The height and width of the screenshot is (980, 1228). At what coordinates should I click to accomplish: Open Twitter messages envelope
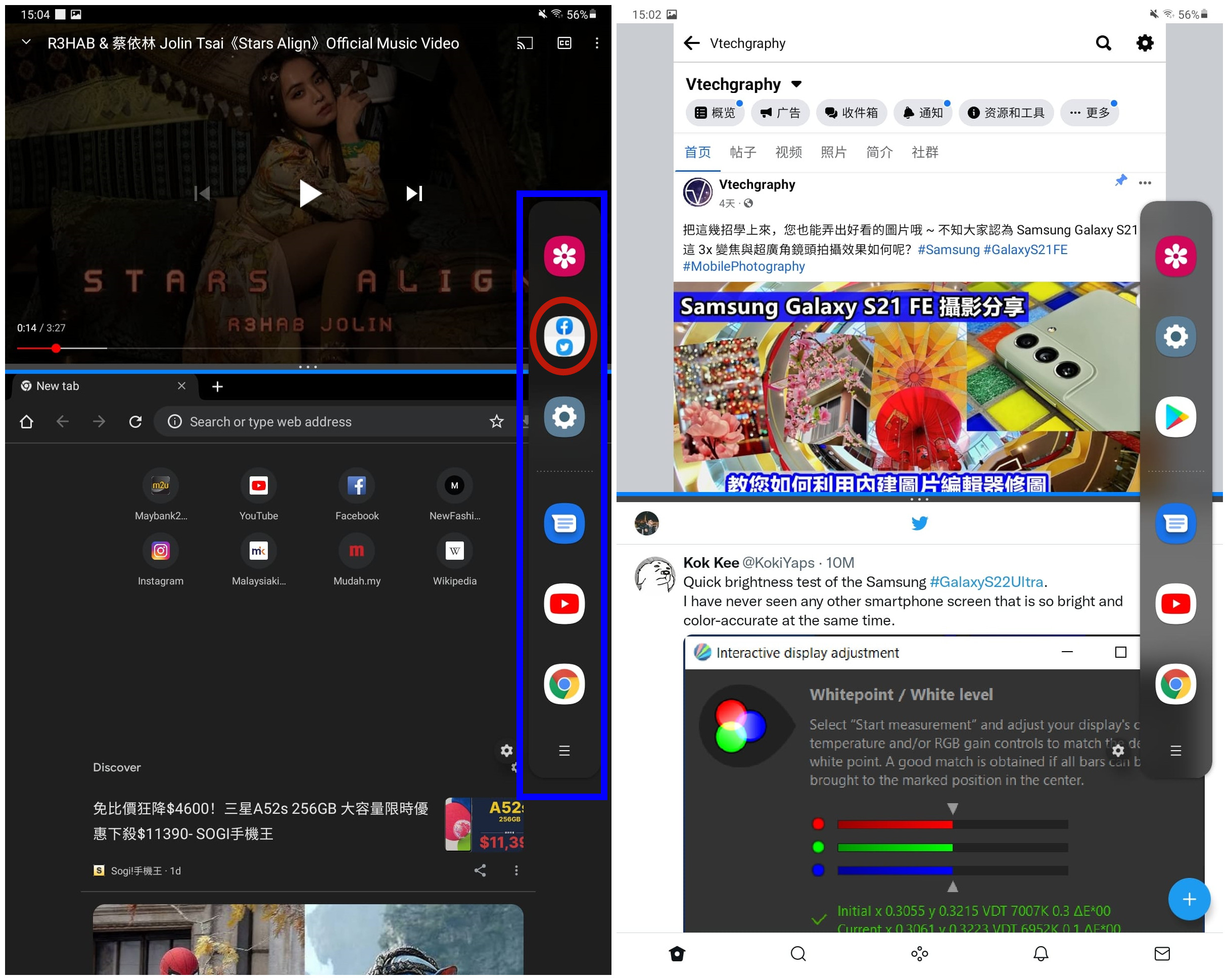[x=1161, y=953]
